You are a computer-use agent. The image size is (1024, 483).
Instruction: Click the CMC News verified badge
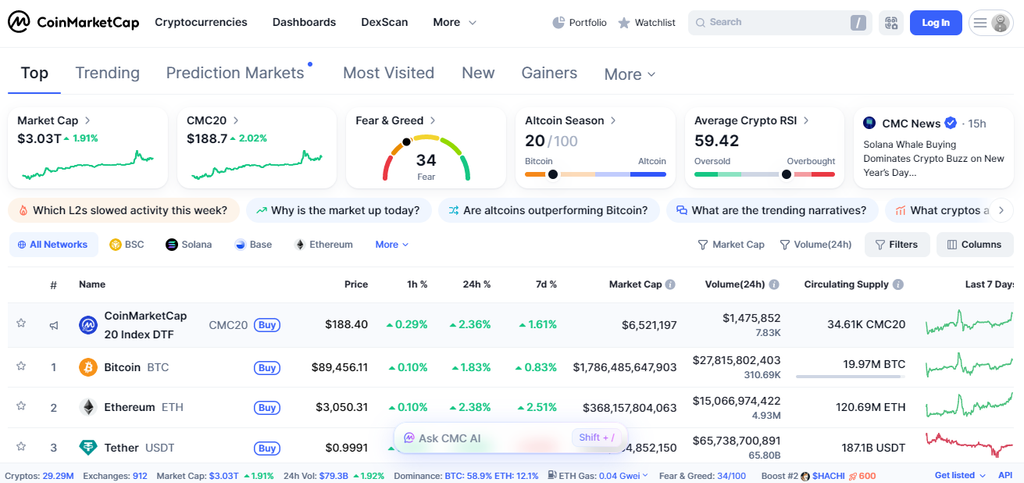pos(952,123)
